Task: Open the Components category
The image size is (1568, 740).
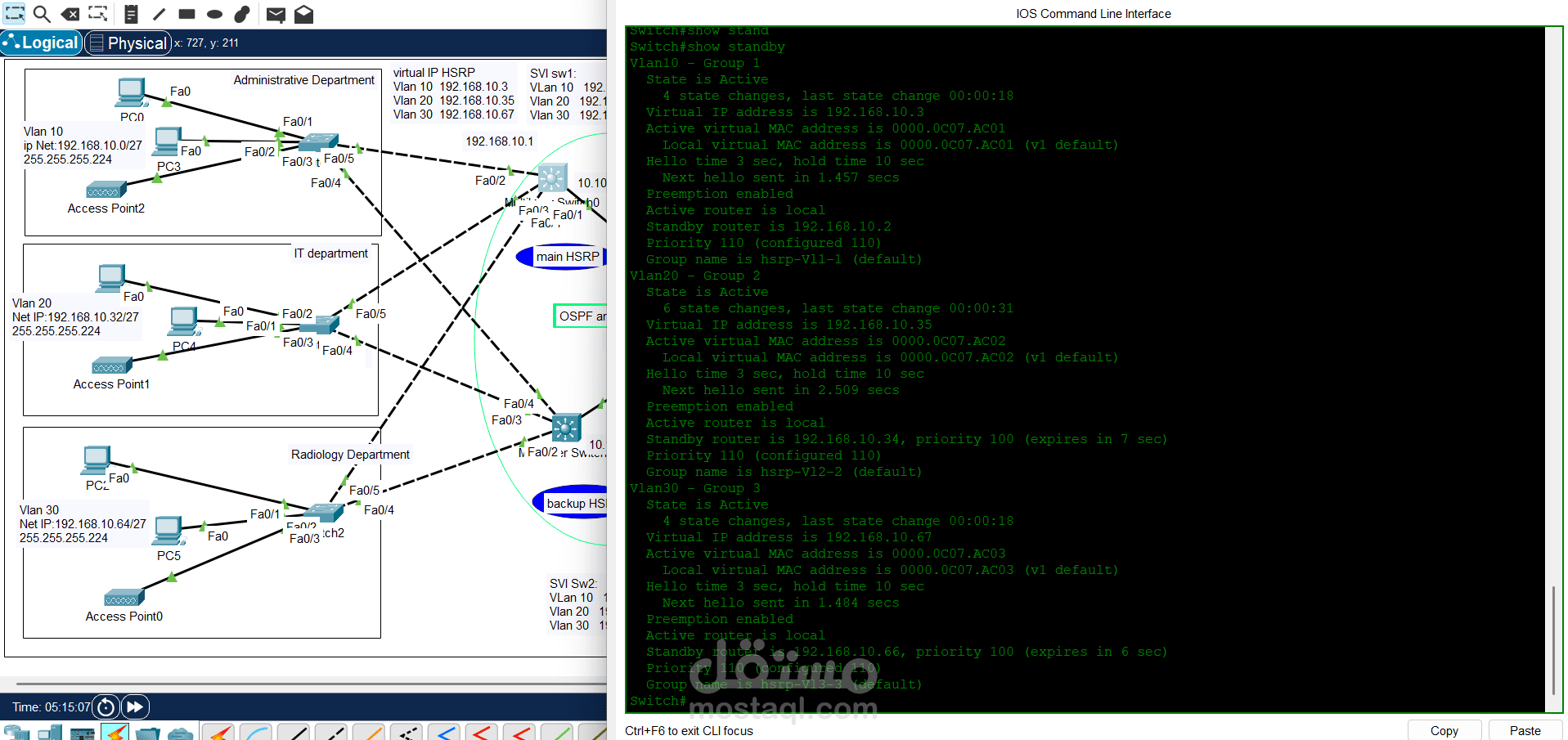Action: [x=83, y=733]
